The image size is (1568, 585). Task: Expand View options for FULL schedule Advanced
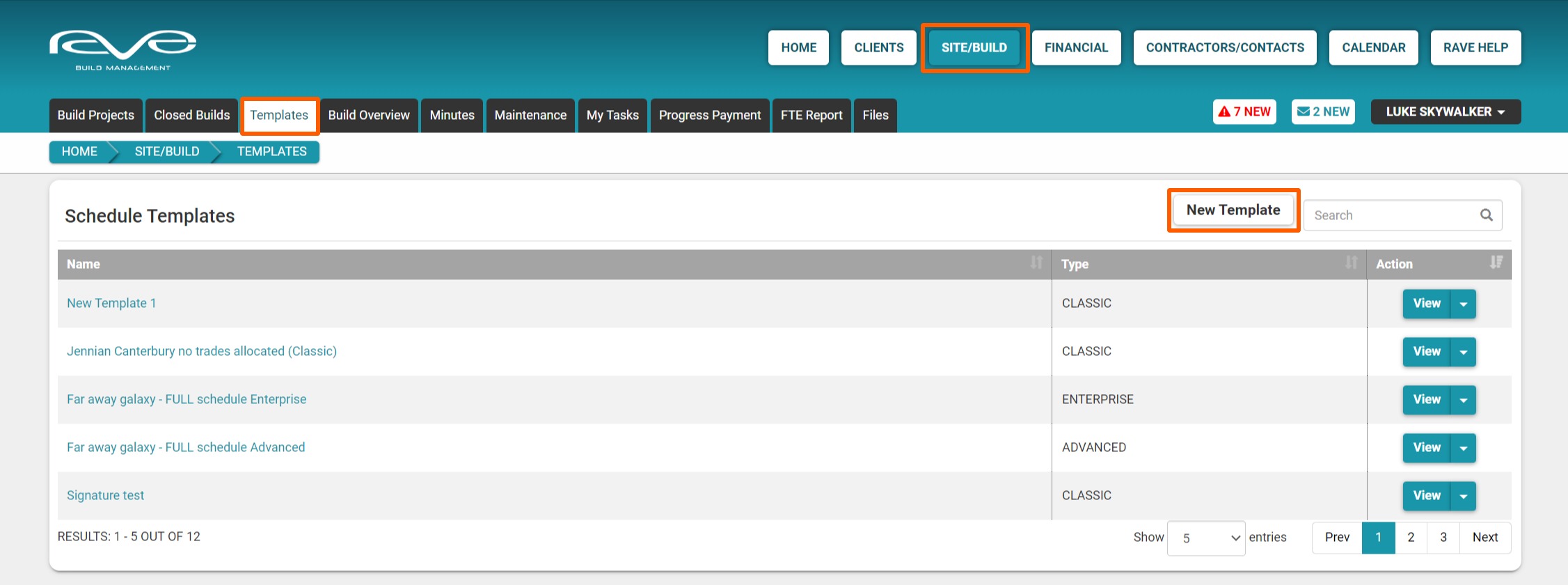pos(1463,448)
